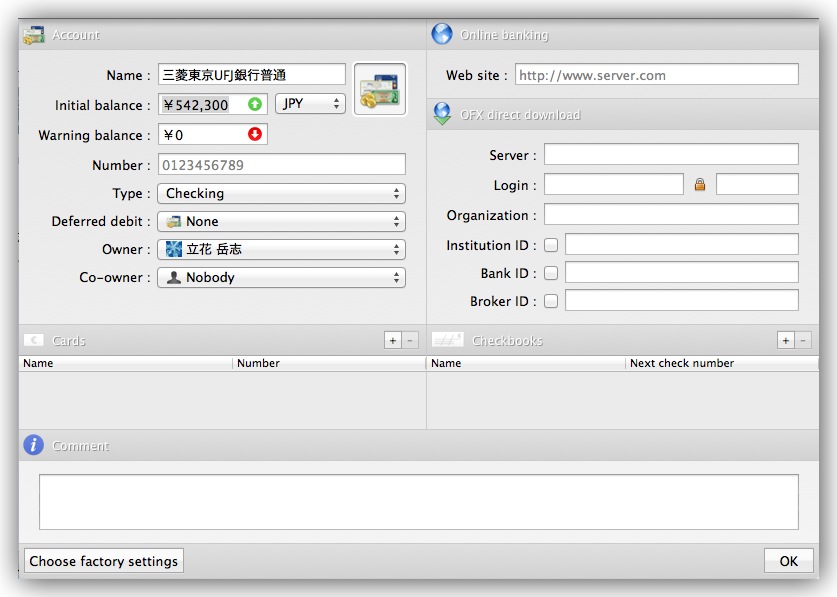The height and width of the screenshot is (597, 837).
Task: Click the padlock icon beside Login
Action: point(700,185)
